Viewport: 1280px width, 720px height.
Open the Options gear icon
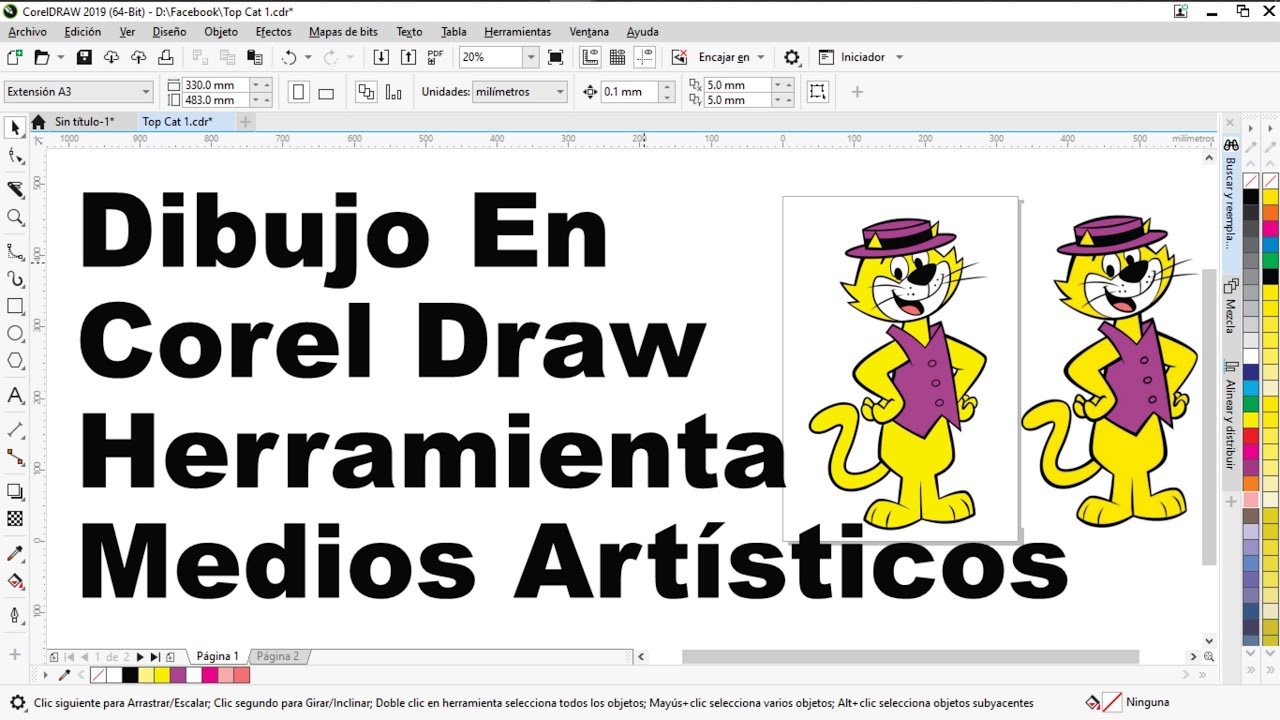[792, 57]
